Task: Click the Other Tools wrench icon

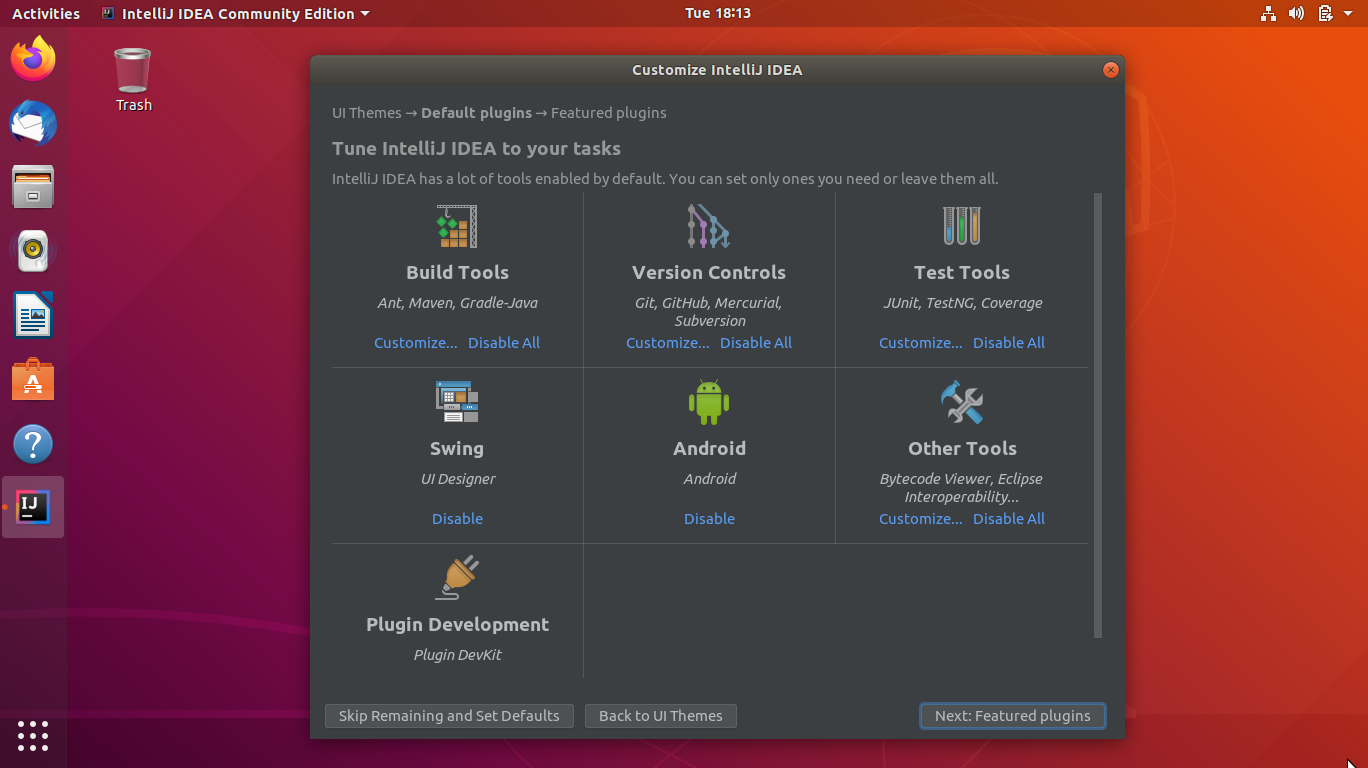Action: (x=962, y=402)
